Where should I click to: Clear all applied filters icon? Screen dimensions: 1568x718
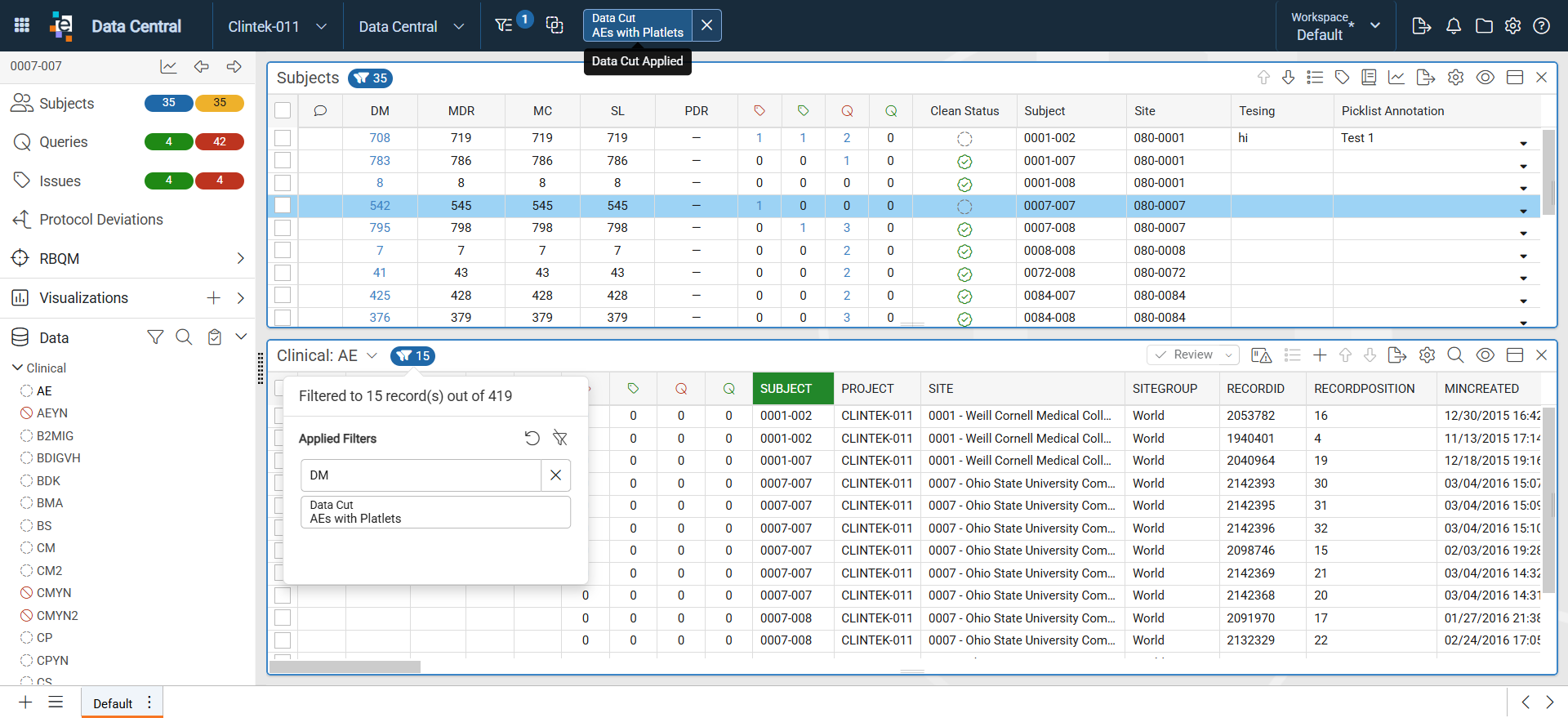[x=559, y=439]
